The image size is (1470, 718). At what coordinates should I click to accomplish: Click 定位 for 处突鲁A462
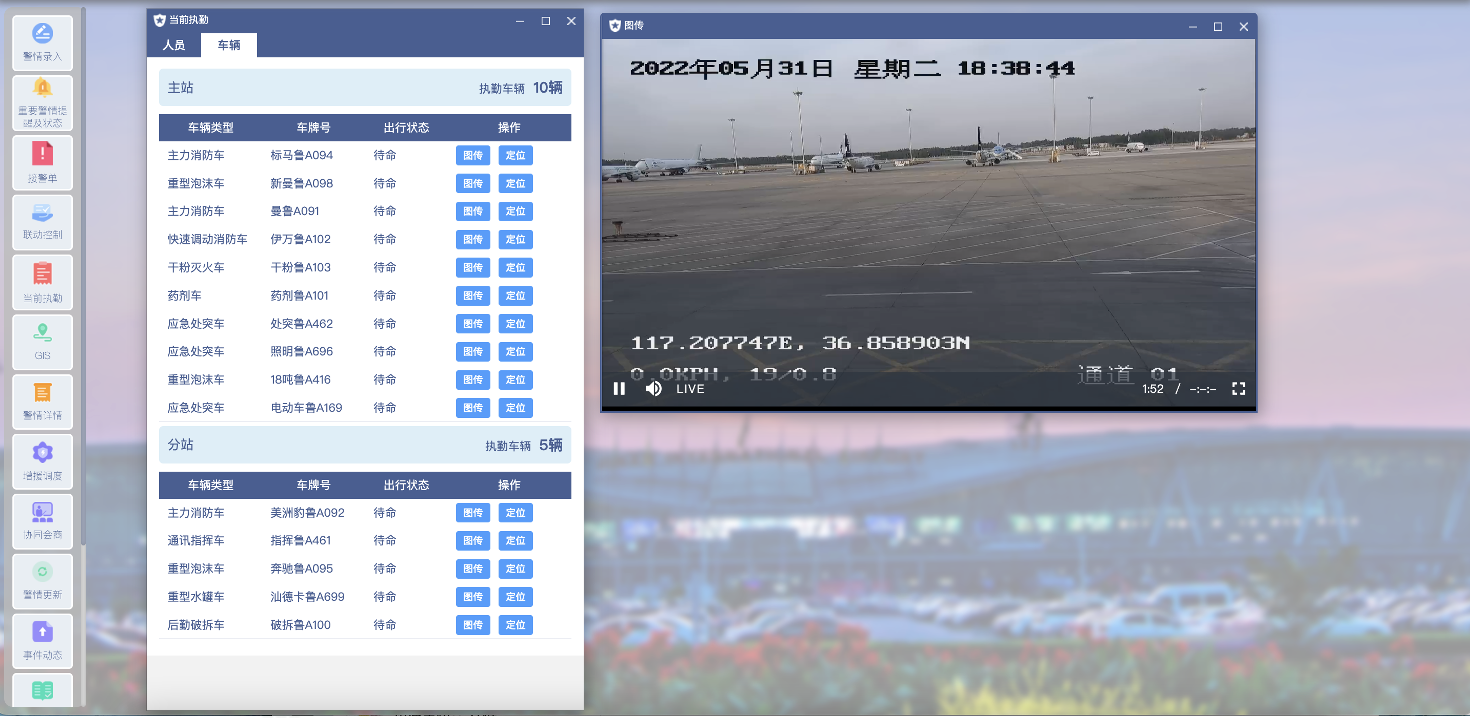(x=516, y=324)
